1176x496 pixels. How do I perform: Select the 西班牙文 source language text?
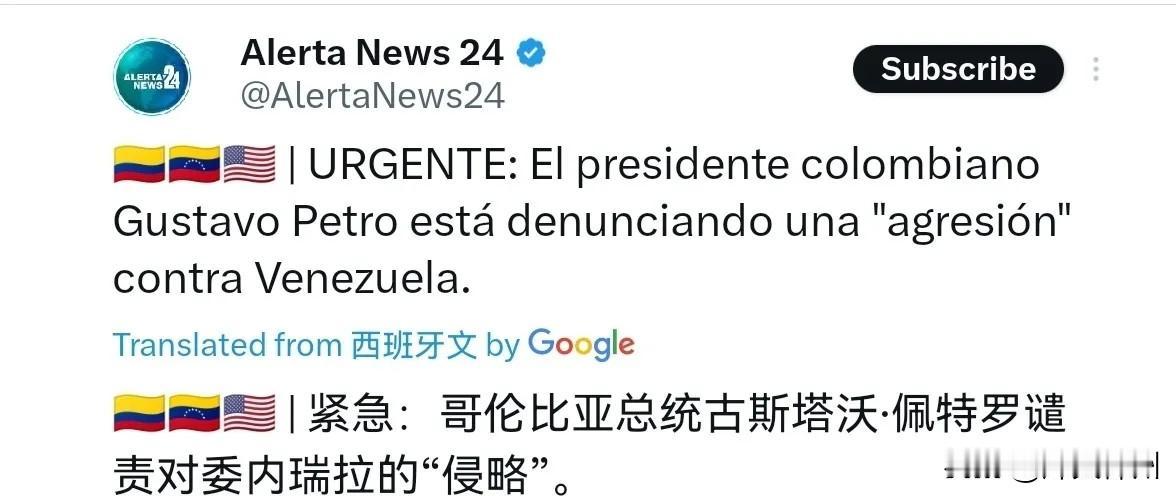point(413,345)
